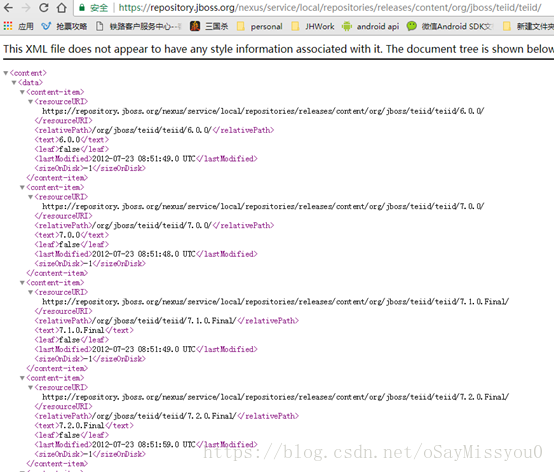Collapse resourceURI node of 7.1.0.Final item
554x472 pixels.
tap(30, 293)
